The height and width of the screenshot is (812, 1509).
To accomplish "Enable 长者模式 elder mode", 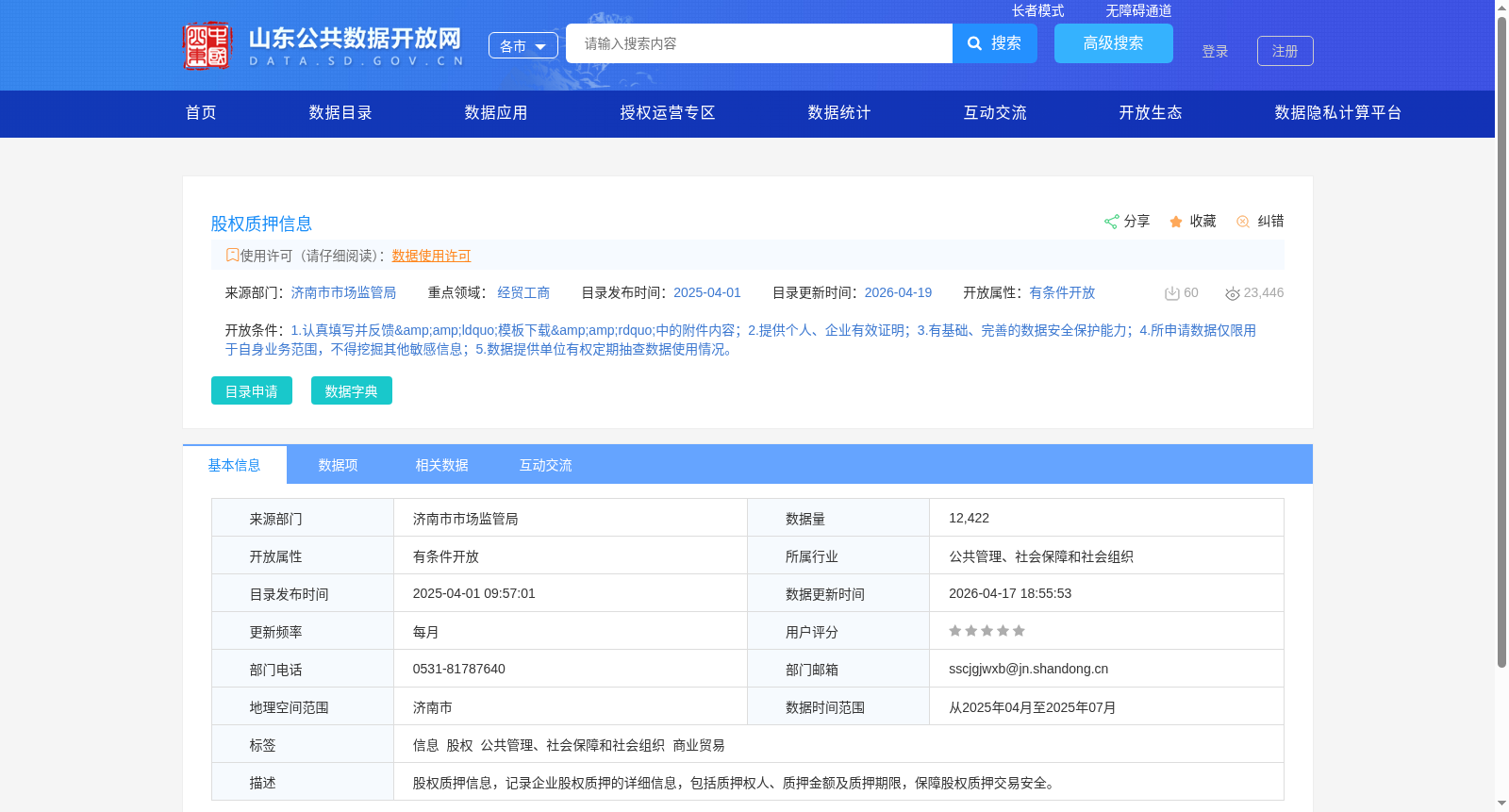I will 1037,10.
